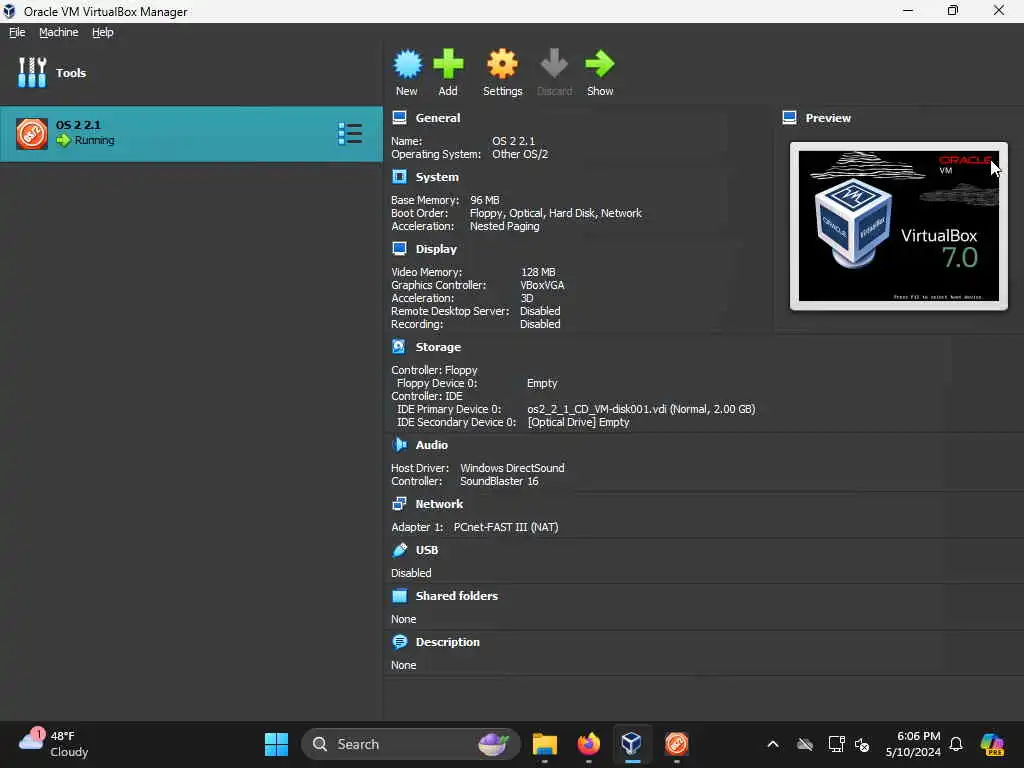Click the New virtual machine icon
Viewport: 1024px width, 768px height.
coord(408,64)
